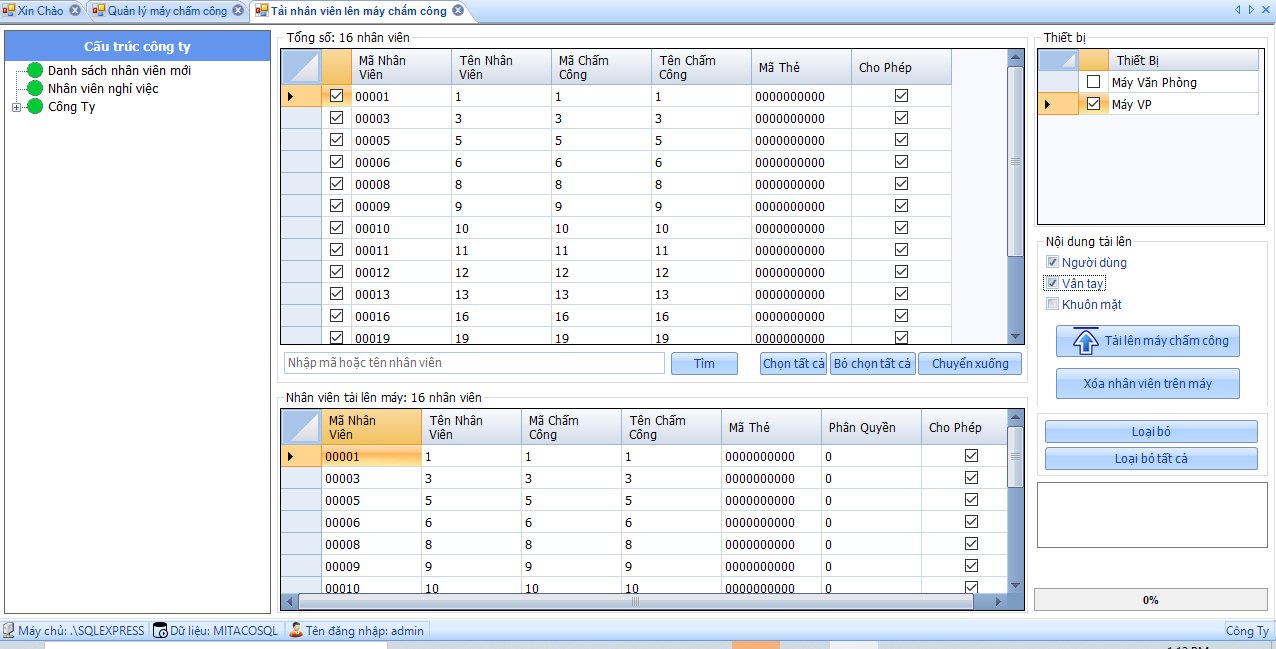Click the green icon beside Danh sách nhân viên mới

[35, 71]
